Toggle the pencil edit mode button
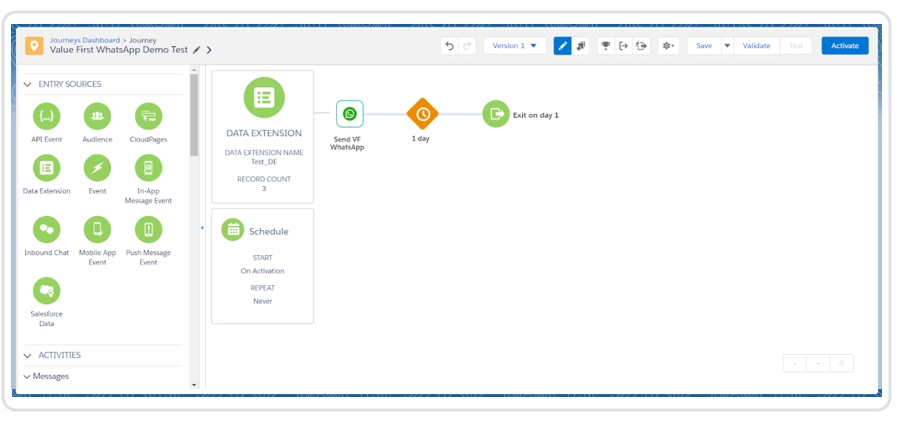 [x=562, y=46]
